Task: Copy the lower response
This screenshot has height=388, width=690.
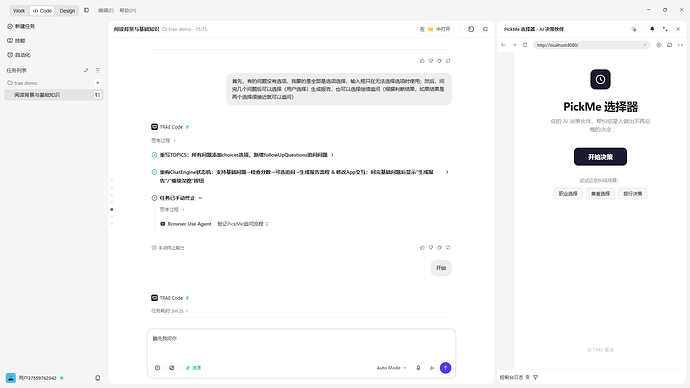Action: (439, 248)
